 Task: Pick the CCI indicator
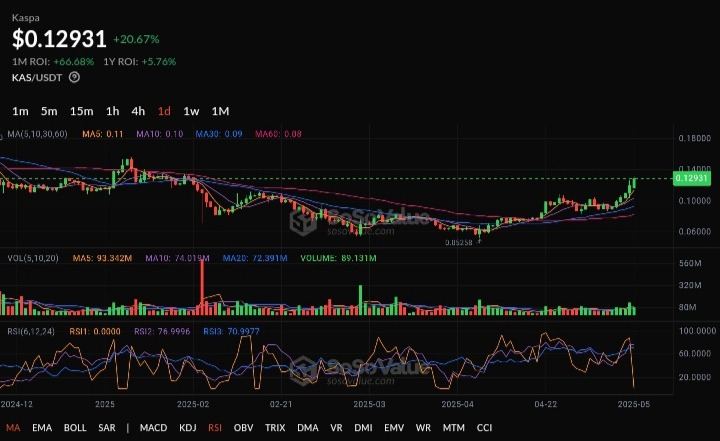coord(484,428)
